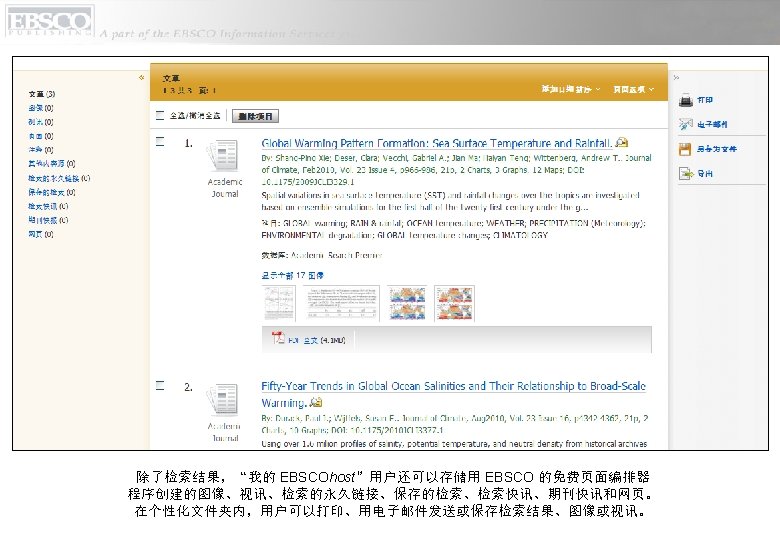Open 保存的检索 (0) folder link
The width and height of the screenshot is (780, 540).
pyautogui.click(x=52, y=192)
